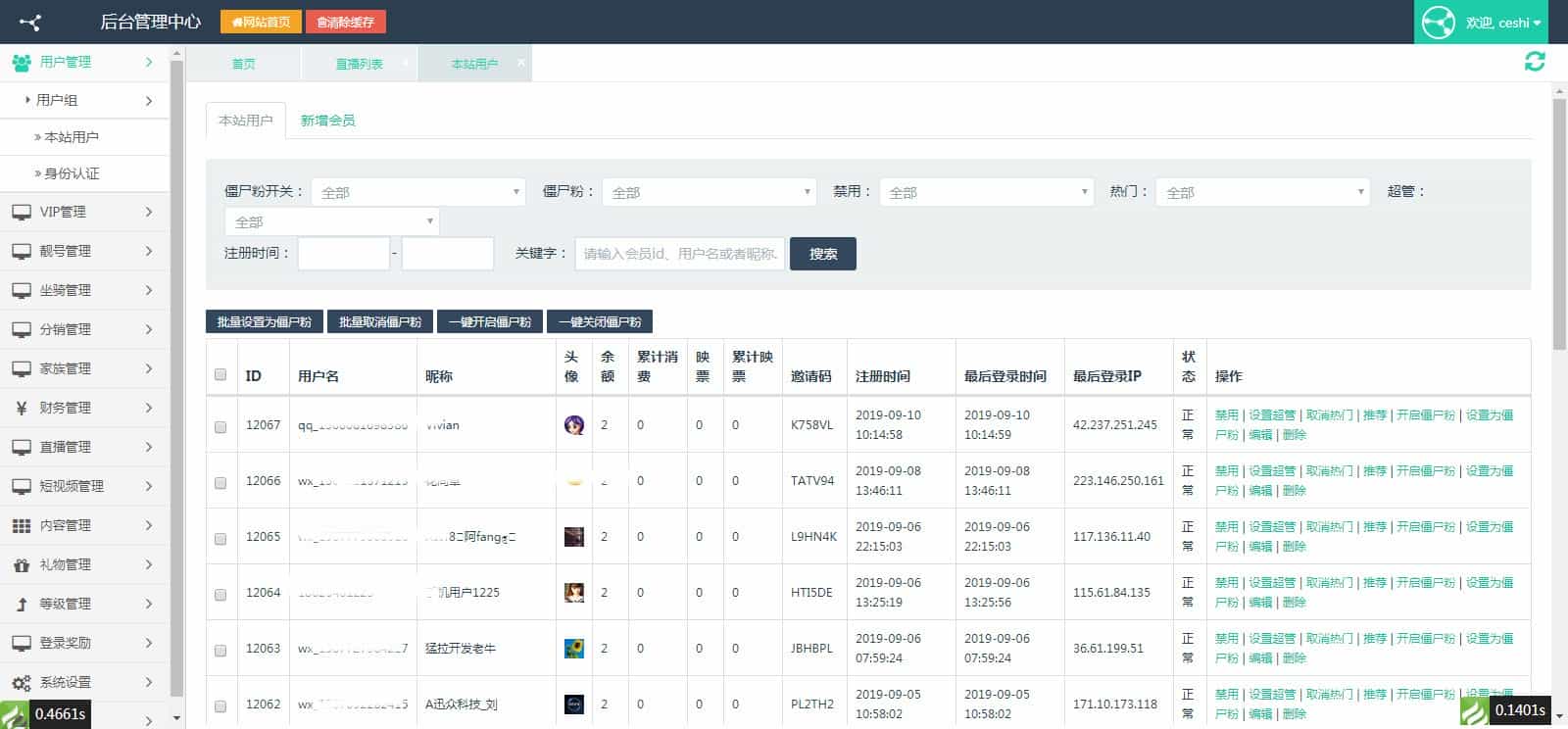Click the share-nodes logo icon in header

30,22
